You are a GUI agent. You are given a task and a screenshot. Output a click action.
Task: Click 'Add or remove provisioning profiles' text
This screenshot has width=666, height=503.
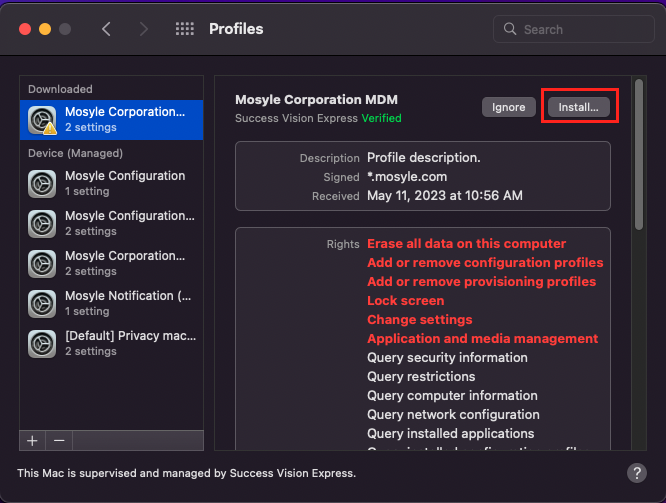click(481, 282)
